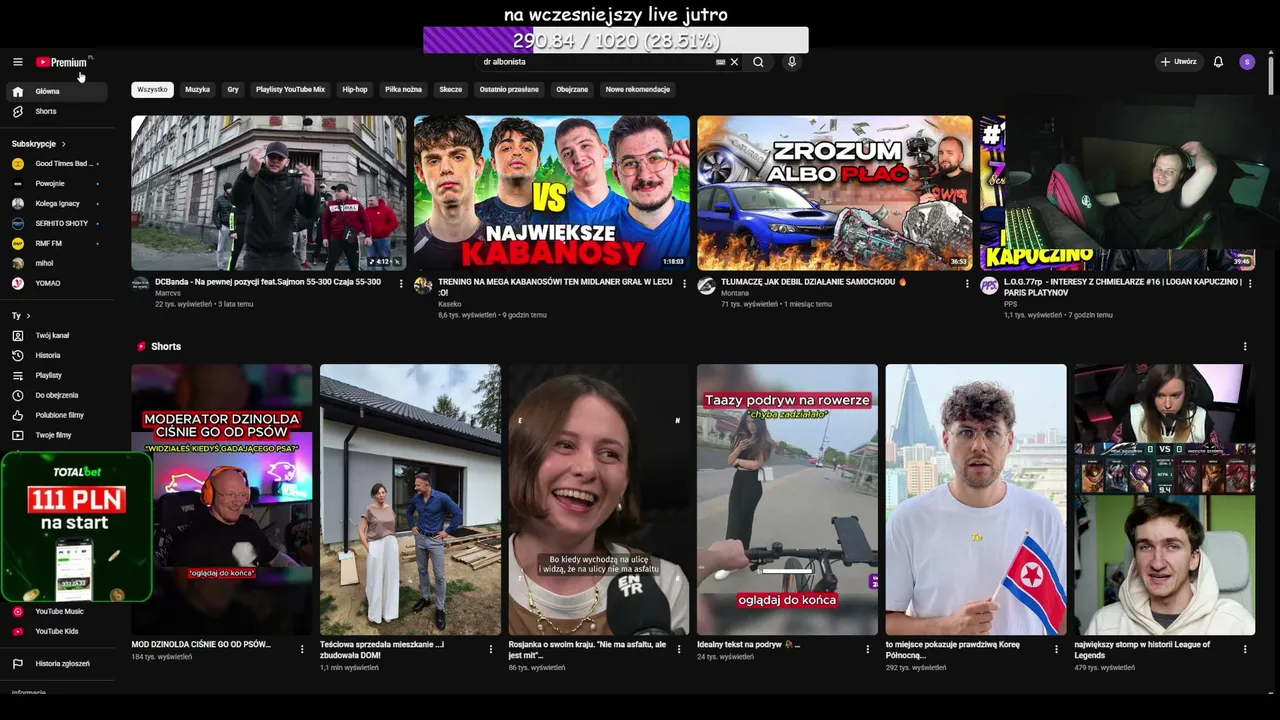Click the magnifying glass search button
Image resolution: width=1280 pixels, height=720 pixels.
pyautogui.click(x=758, y=62)
